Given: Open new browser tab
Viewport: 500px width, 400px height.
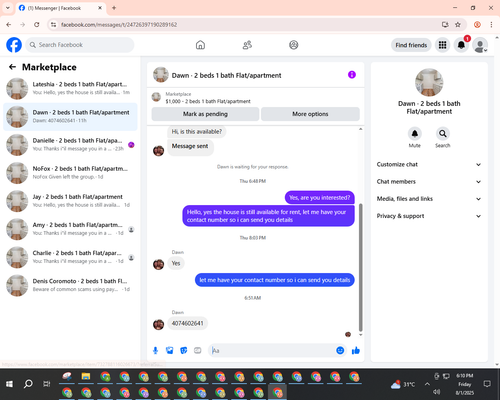Looking at the screenshot, I should click(x=114, y=8).
